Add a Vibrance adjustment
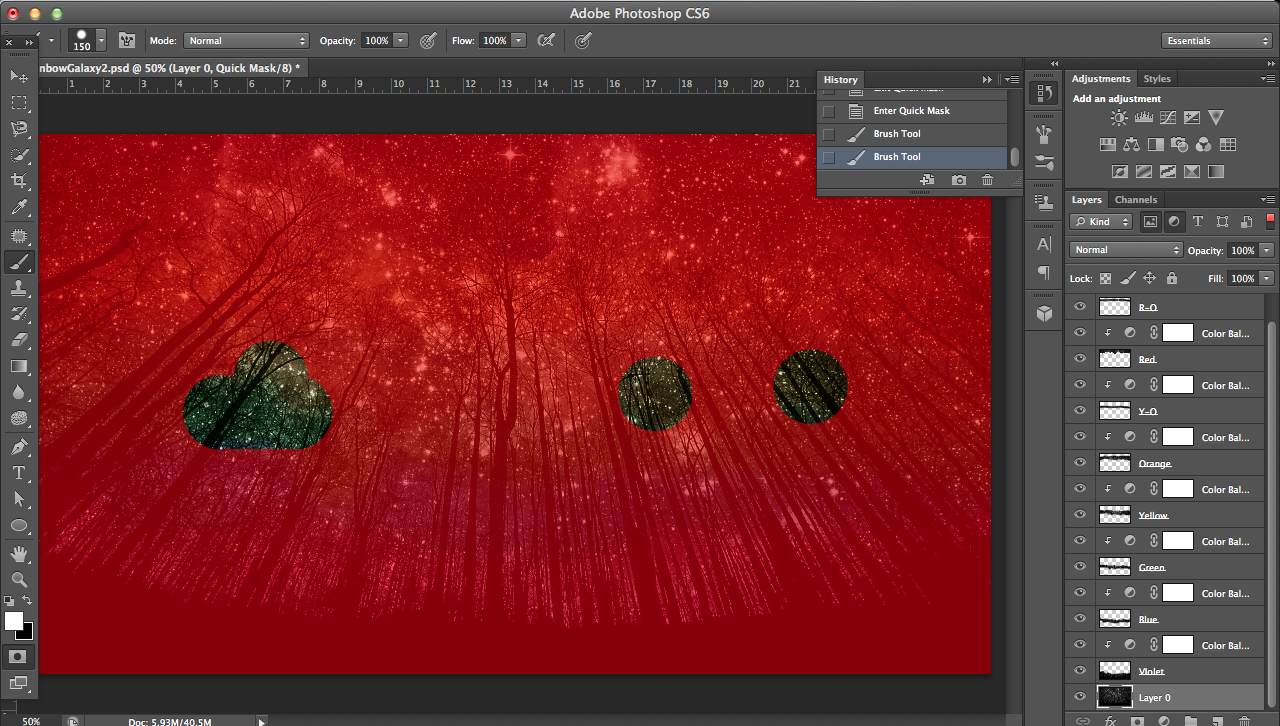Screen dimensions: 1280x726 [1215, 118]
